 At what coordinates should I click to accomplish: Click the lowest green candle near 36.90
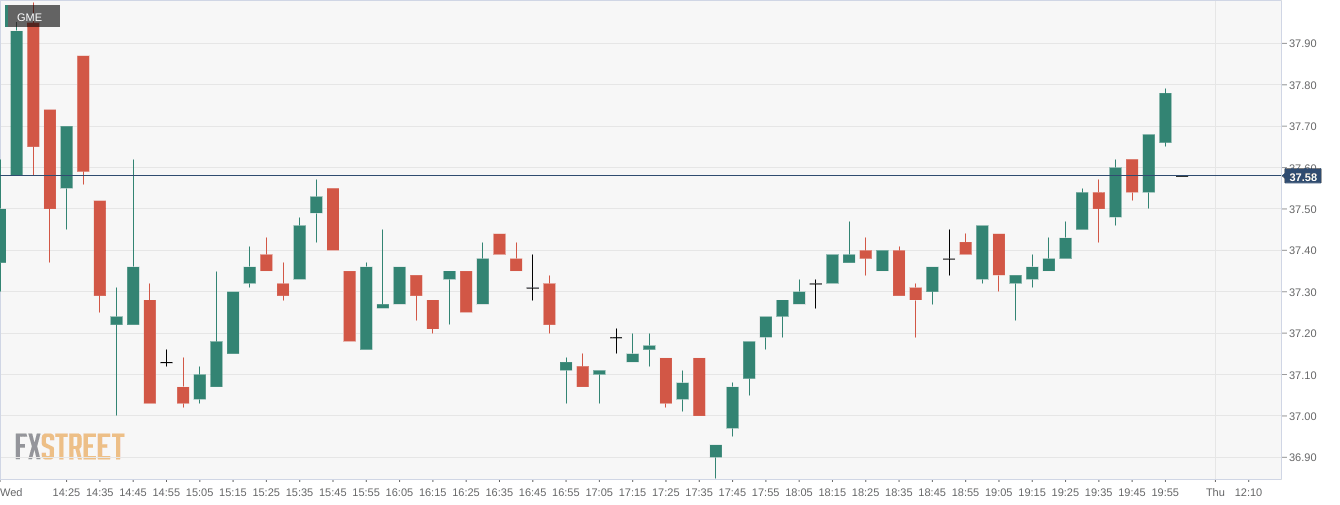[716, 451]
